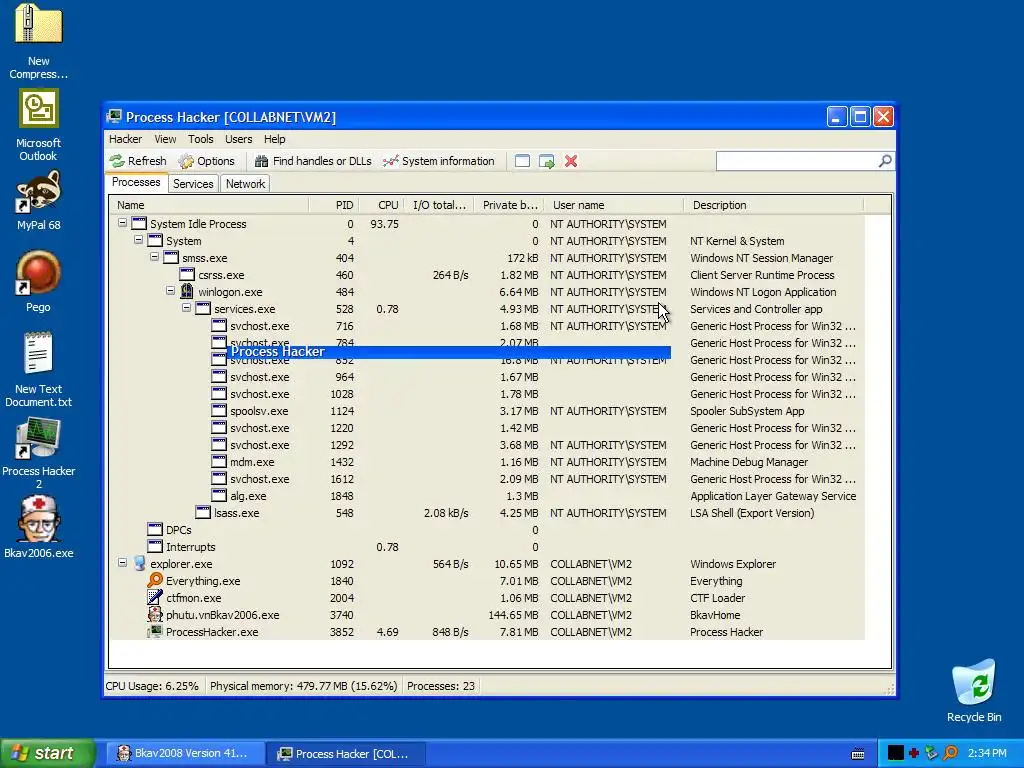Select the Pego desktop icon
Image resolution: width=1024 pixels, height=768 pixels.
[x=38, y=282]
